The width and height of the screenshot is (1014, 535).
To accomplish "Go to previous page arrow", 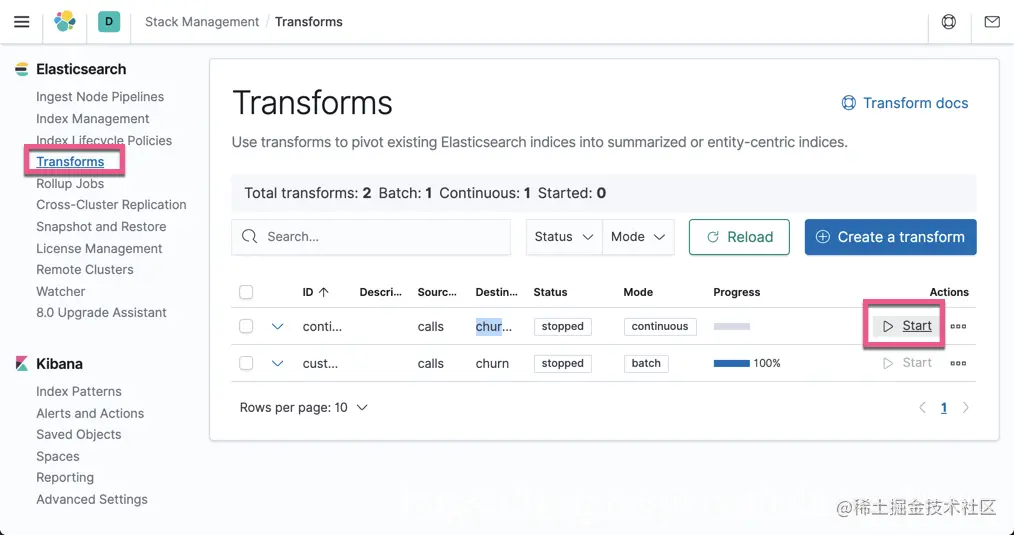I will click(x=923, y=408).
